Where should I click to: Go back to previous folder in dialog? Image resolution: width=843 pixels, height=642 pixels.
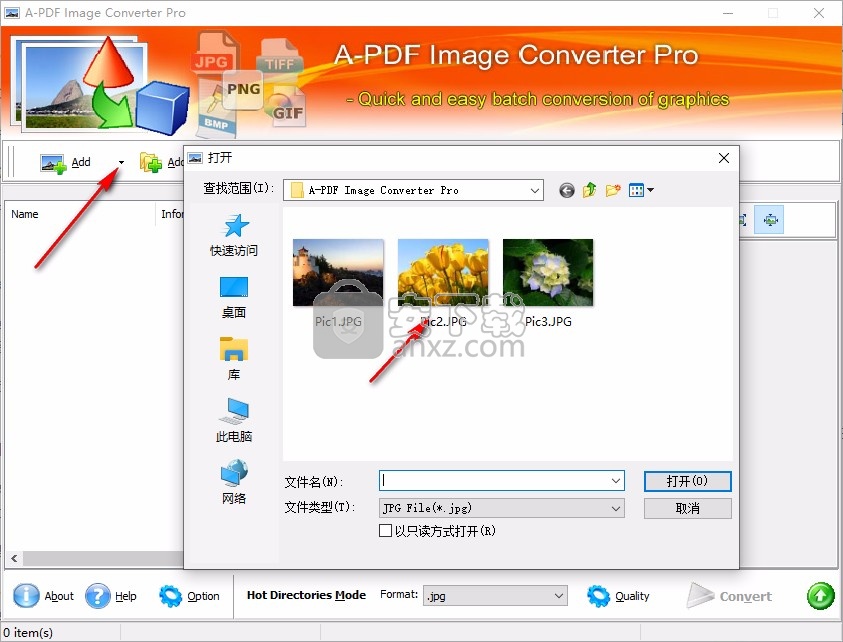pos(567,190)
